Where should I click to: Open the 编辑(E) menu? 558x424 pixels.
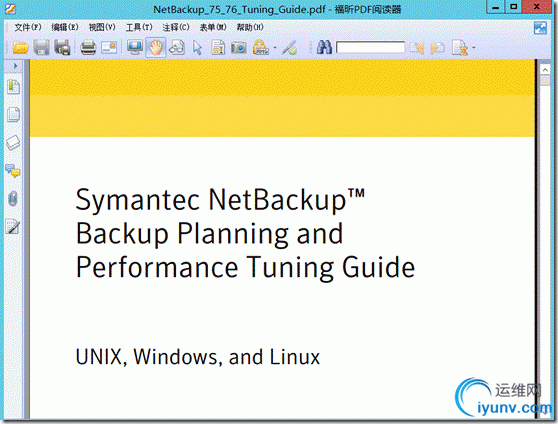(65, 27)
